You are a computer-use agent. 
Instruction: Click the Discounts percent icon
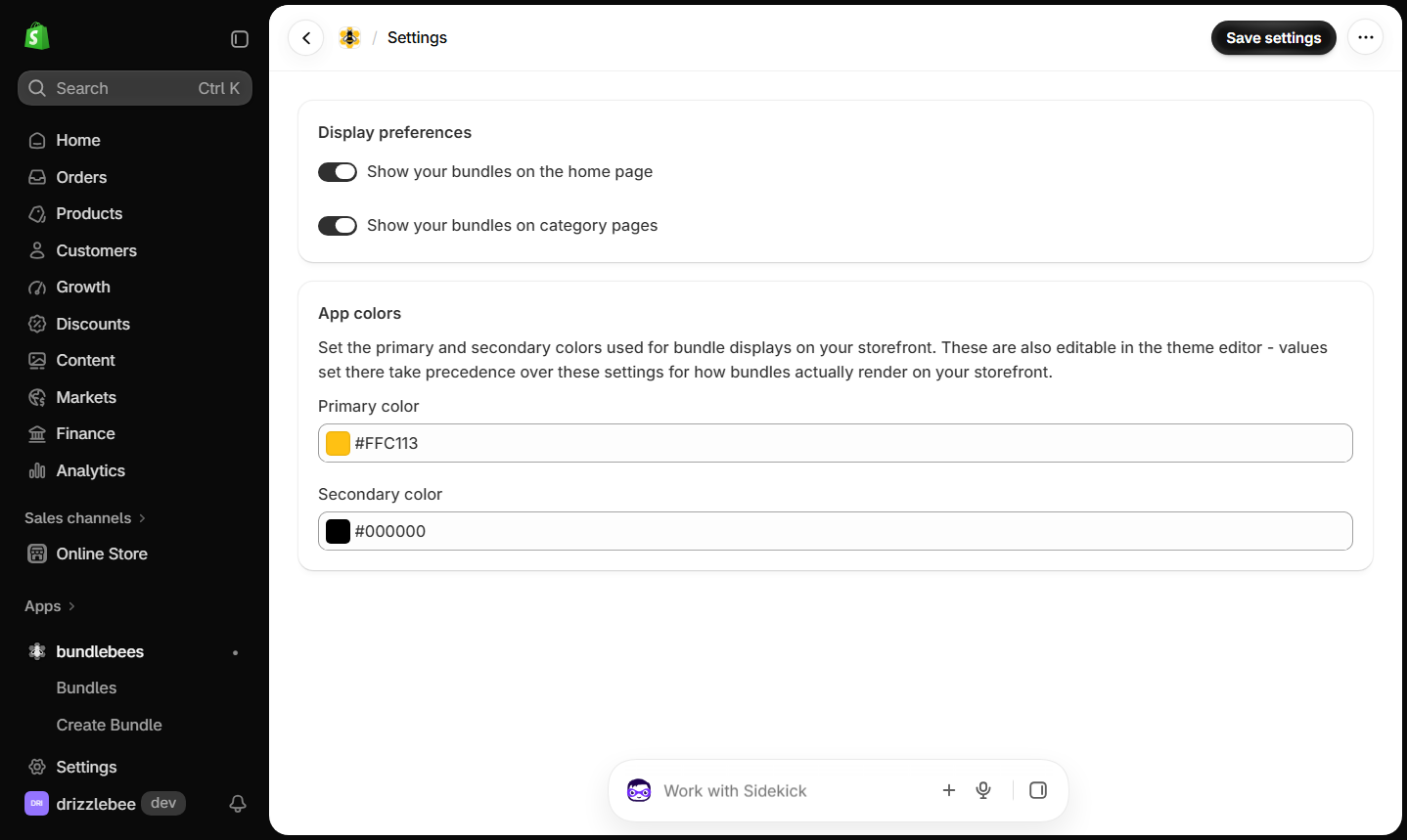tap(37, 324)
